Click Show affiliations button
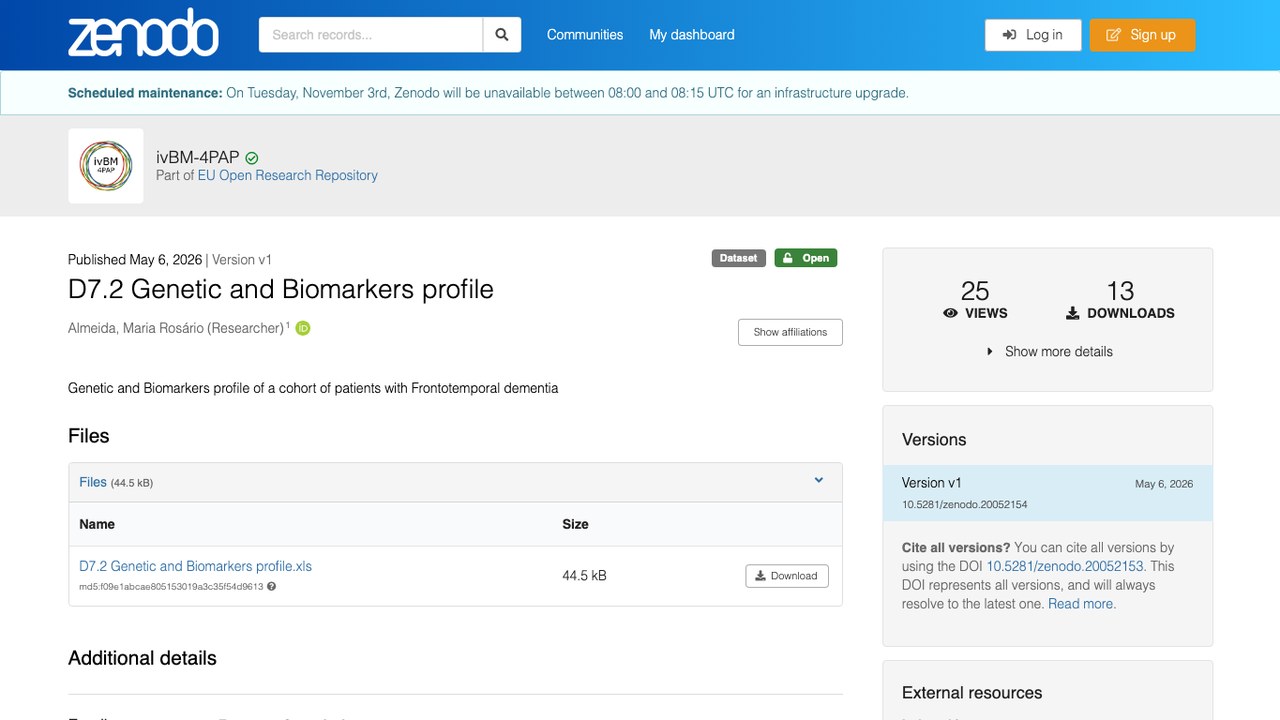The image size is (1280, 720). tap(790, 332)
